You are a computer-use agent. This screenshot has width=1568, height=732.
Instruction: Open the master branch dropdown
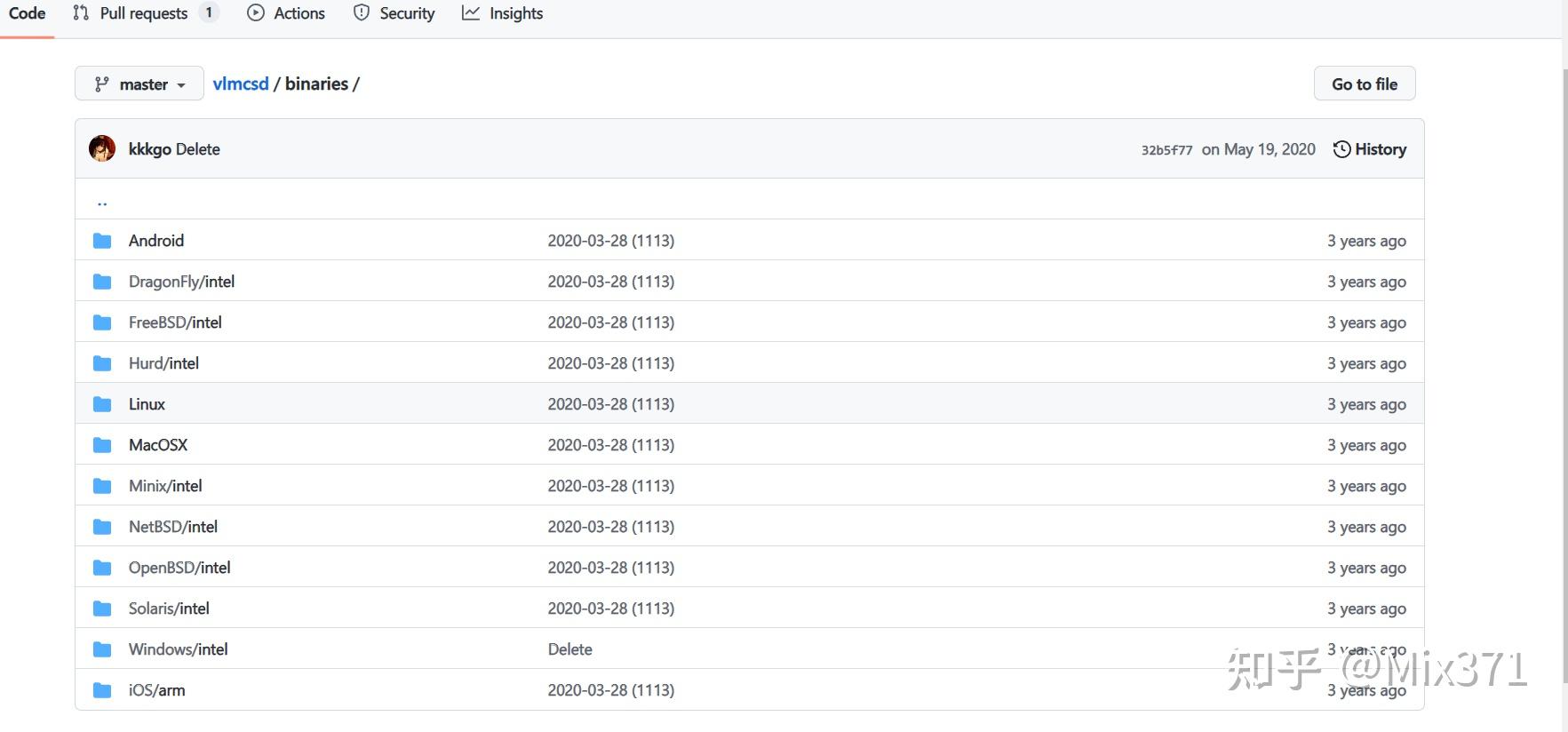(139, 84)
